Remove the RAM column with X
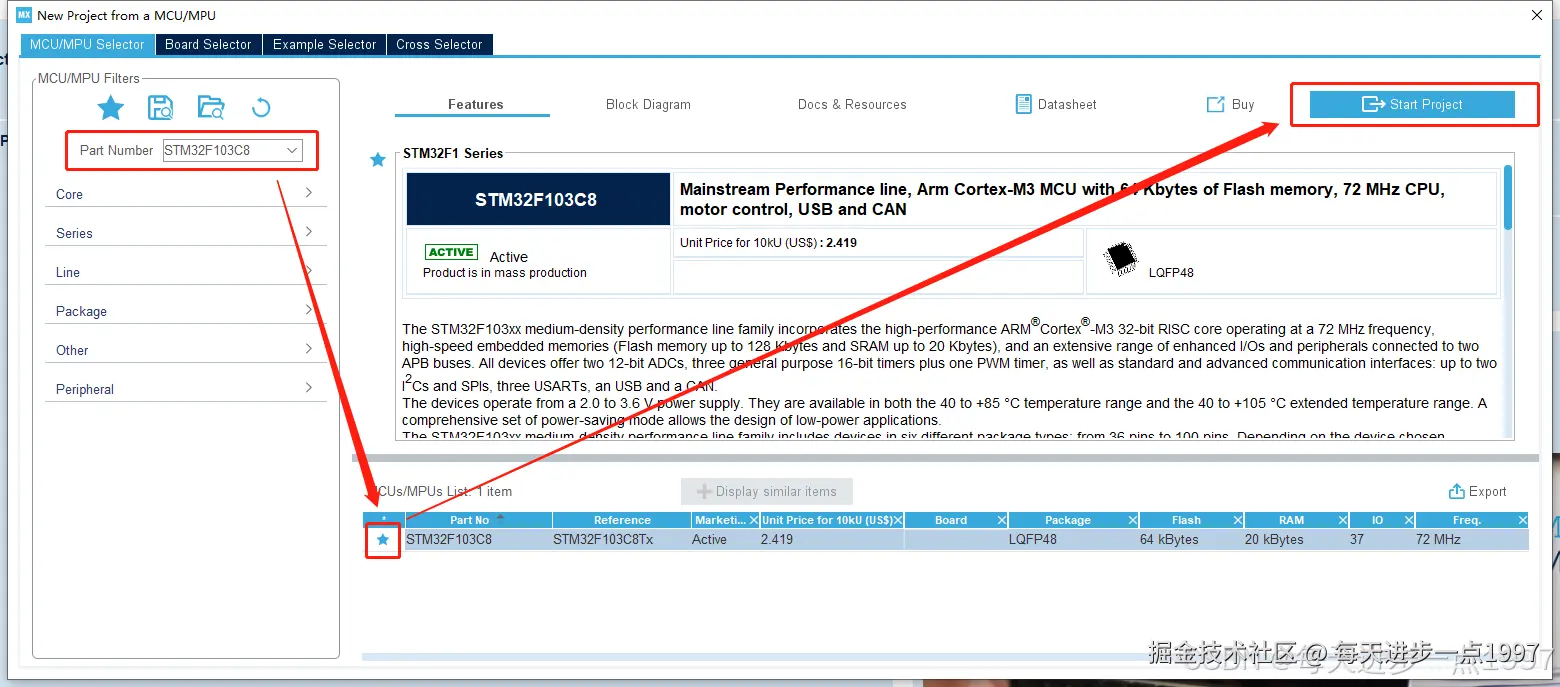 [1341, 520]
